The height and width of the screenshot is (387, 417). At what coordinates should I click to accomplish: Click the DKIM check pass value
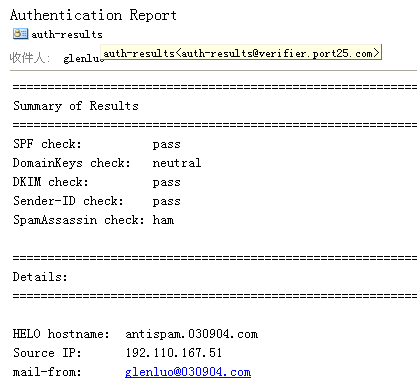point(166,183)
